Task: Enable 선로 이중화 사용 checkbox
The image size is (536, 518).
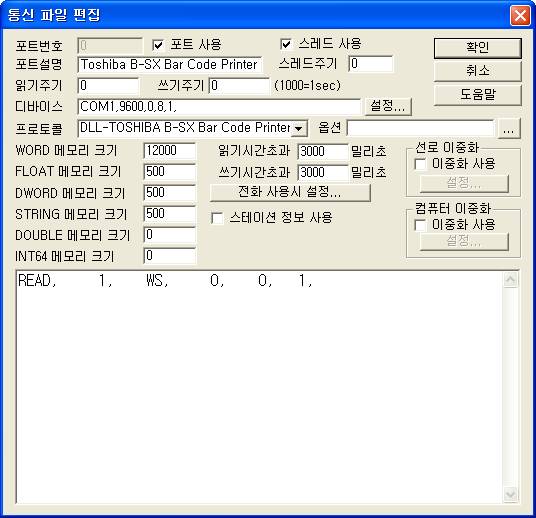Action: tap(420, 164)
